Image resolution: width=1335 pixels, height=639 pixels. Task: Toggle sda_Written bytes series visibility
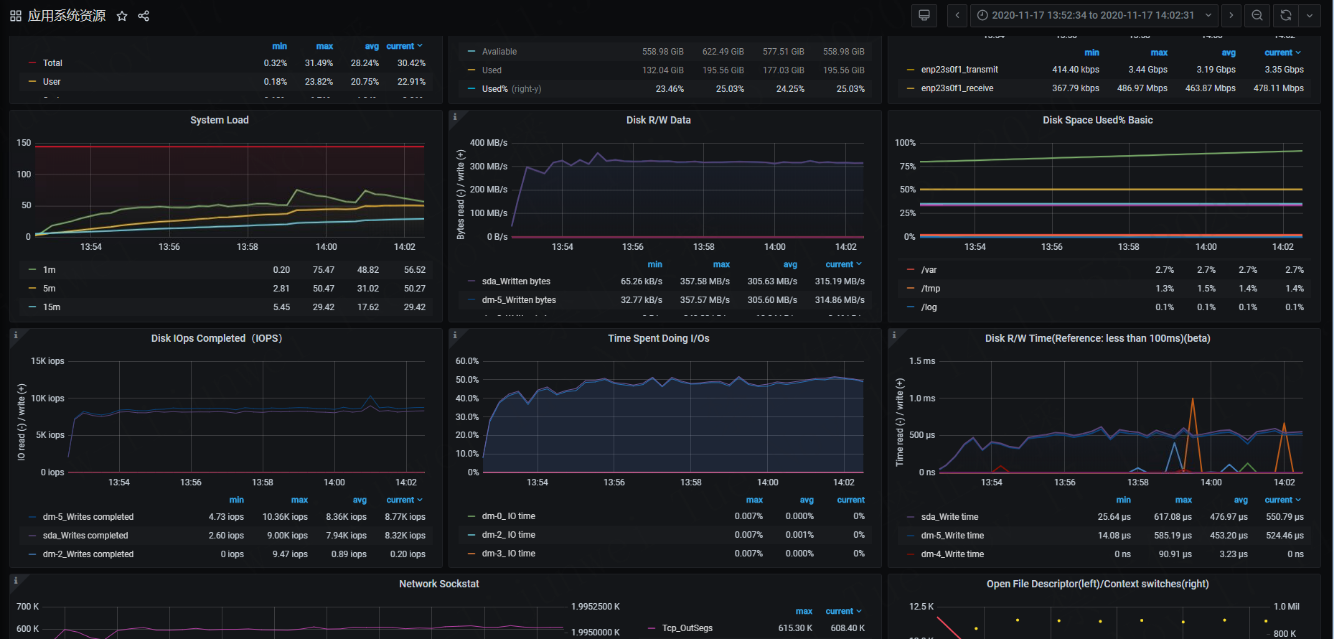tap(516, 281)
